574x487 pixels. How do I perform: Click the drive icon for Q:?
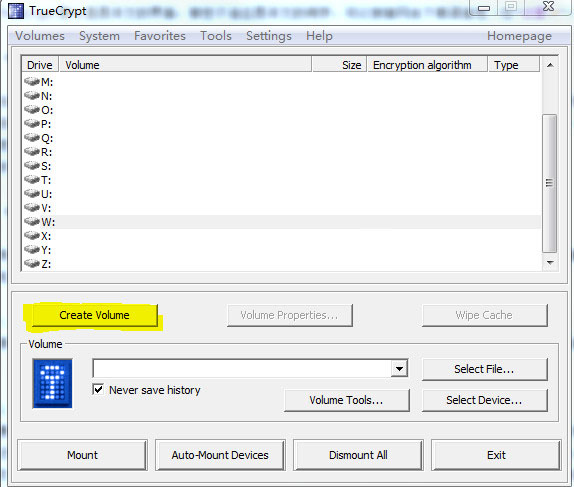(x=32, y=137)
